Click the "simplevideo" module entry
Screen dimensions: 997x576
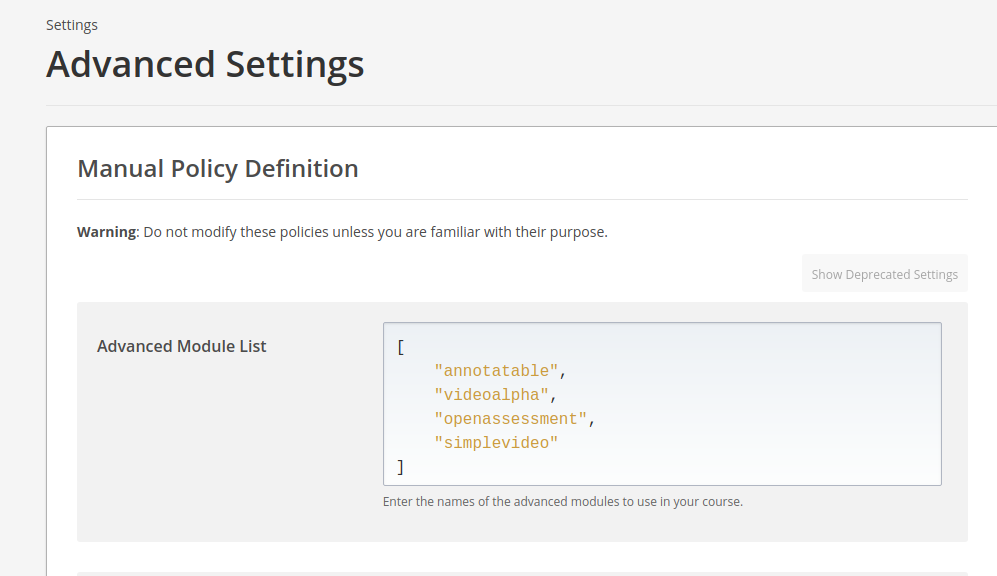point(495,443)
